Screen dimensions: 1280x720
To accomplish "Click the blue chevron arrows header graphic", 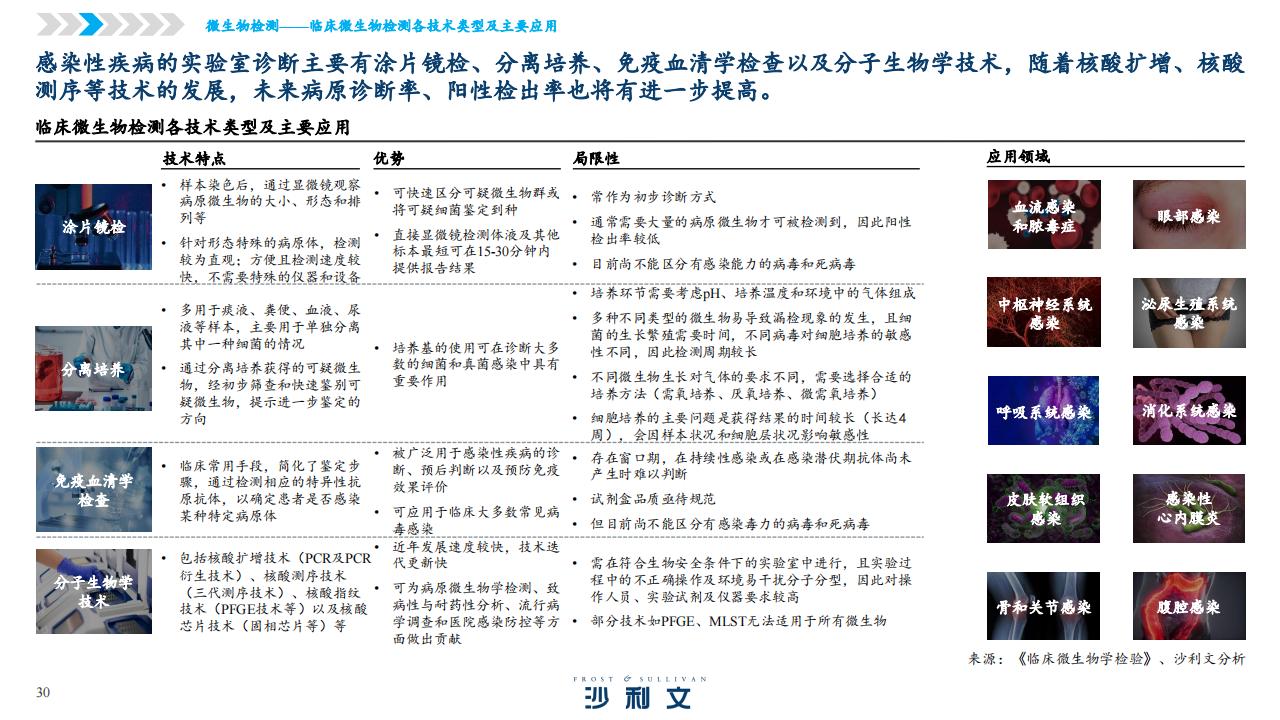I will tap(111, 24).
